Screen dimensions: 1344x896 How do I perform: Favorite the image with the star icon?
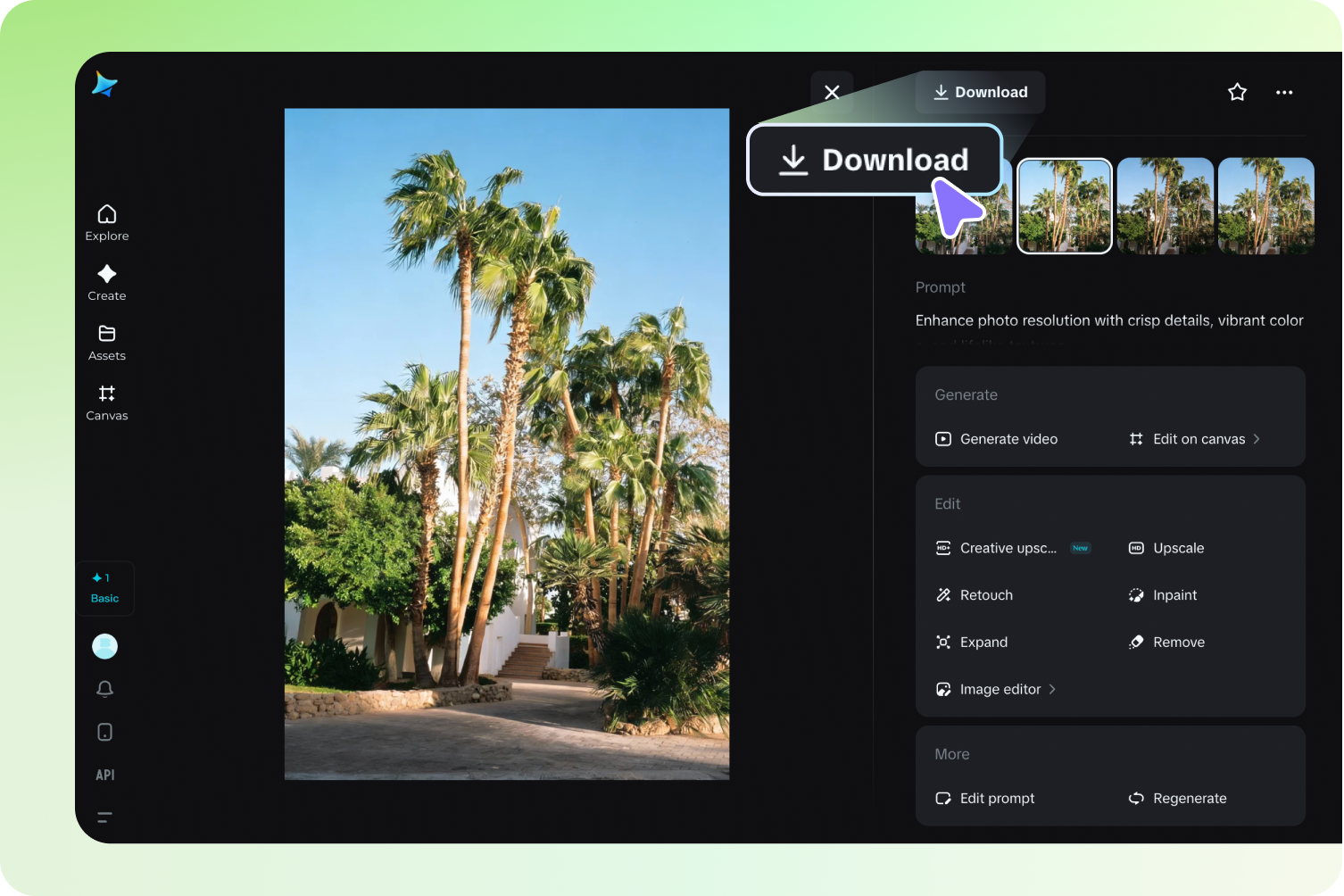click(x=1237, y=92)
